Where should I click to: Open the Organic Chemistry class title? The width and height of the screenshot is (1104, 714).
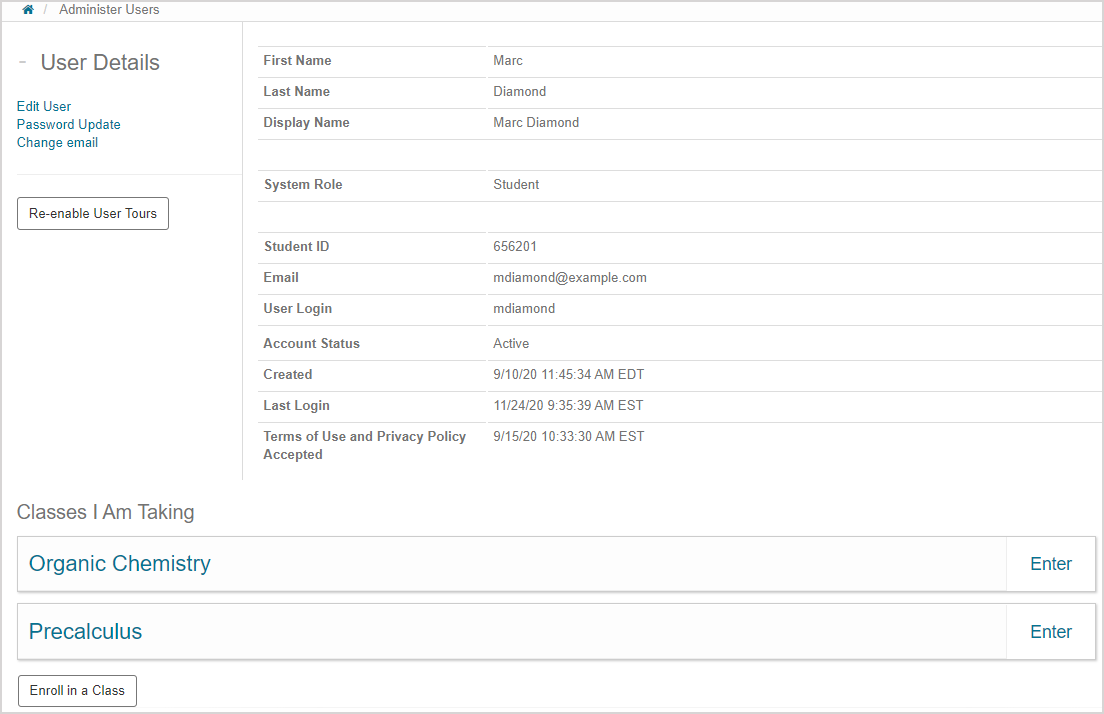point(119,563)
